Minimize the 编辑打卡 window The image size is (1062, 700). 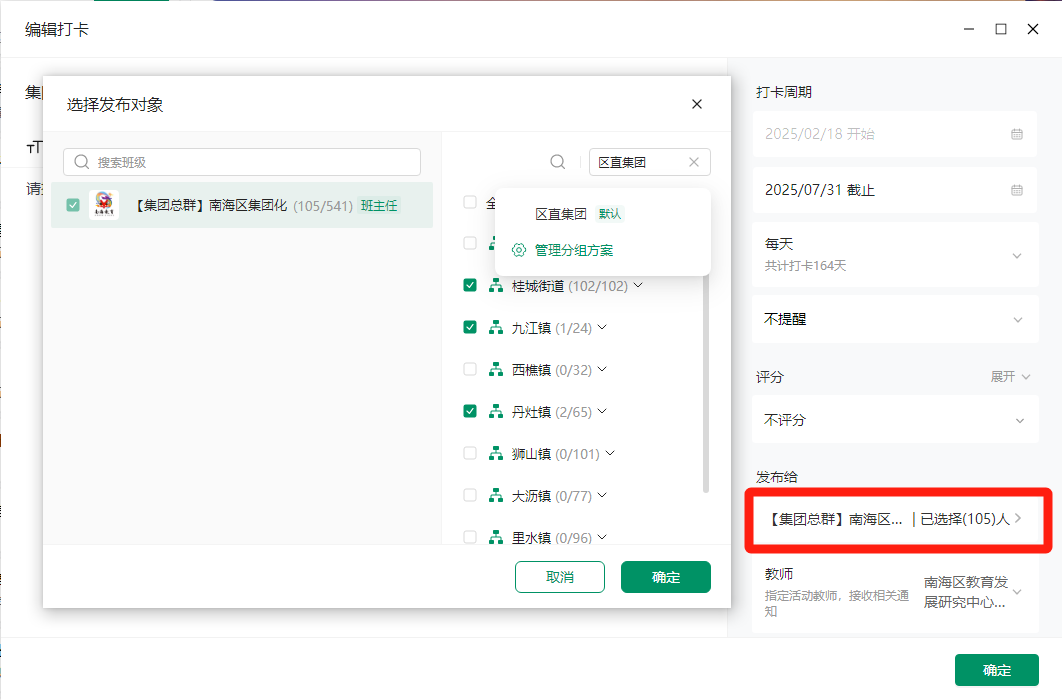pos(969,29)
